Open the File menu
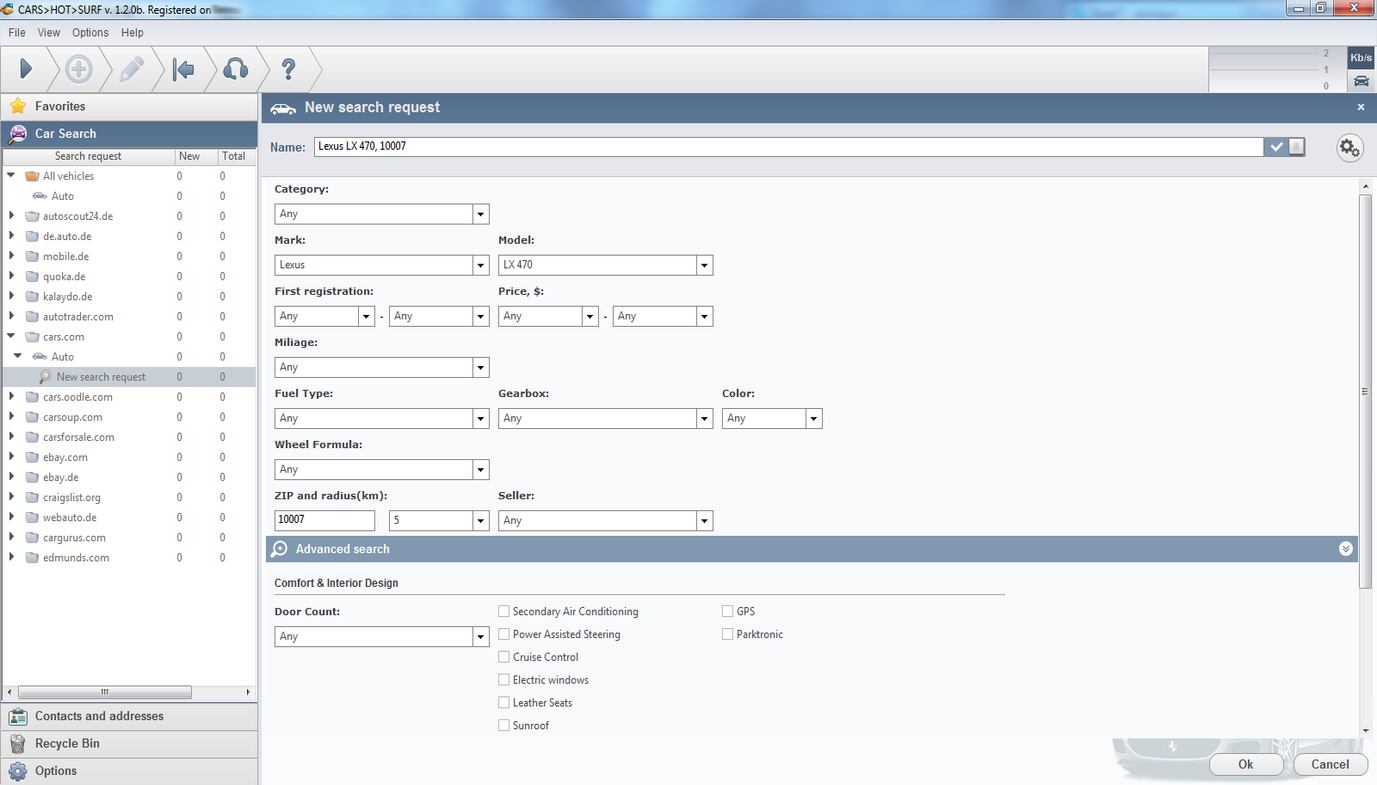 (x=17, y=33)
